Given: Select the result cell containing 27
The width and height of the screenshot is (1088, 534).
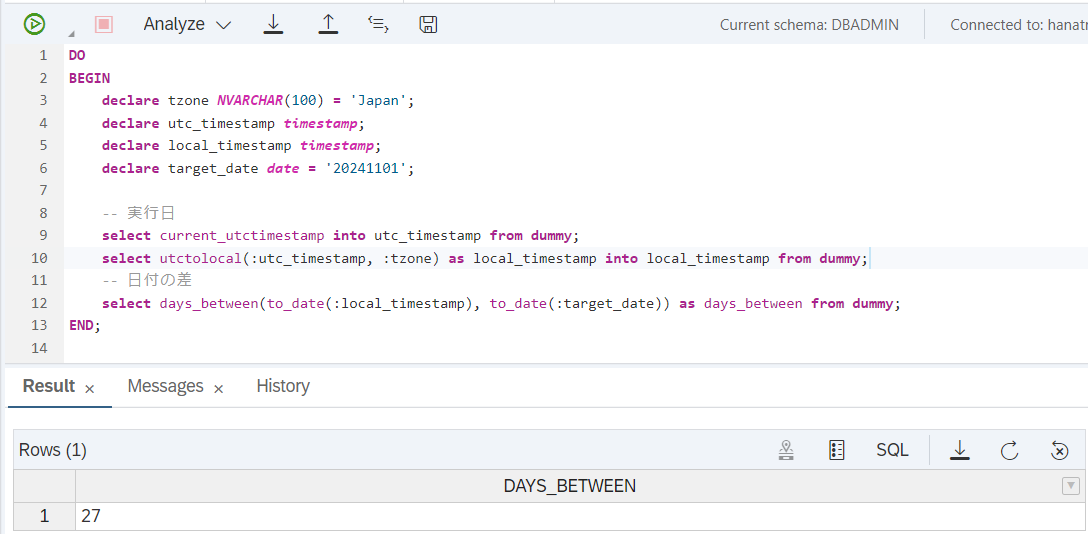Looking at the screenshot, I should coord(579,517).
